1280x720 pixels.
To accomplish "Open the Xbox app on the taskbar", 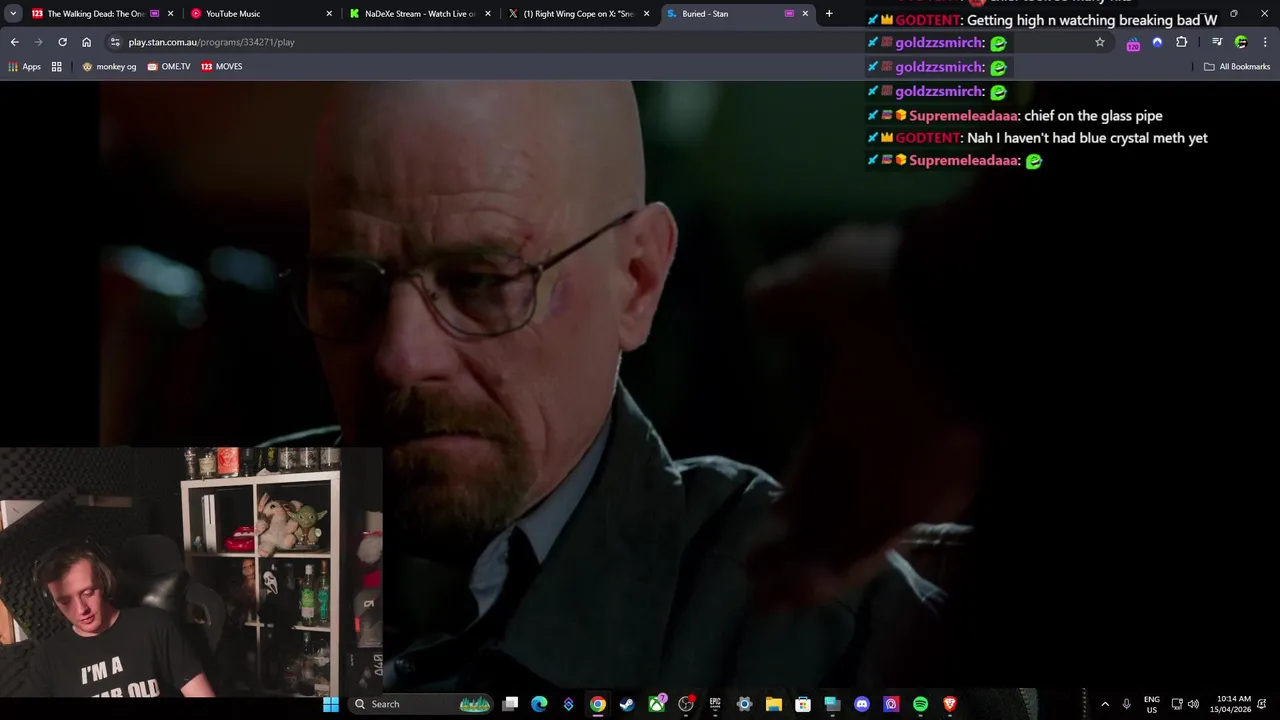I will (x=657, y=704).
